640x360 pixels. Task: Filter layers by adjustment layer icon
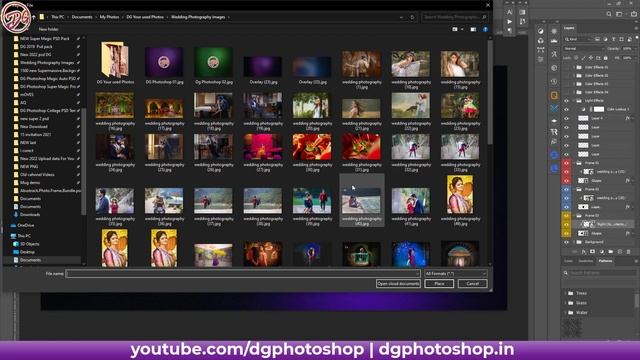[x=605, y=39]
